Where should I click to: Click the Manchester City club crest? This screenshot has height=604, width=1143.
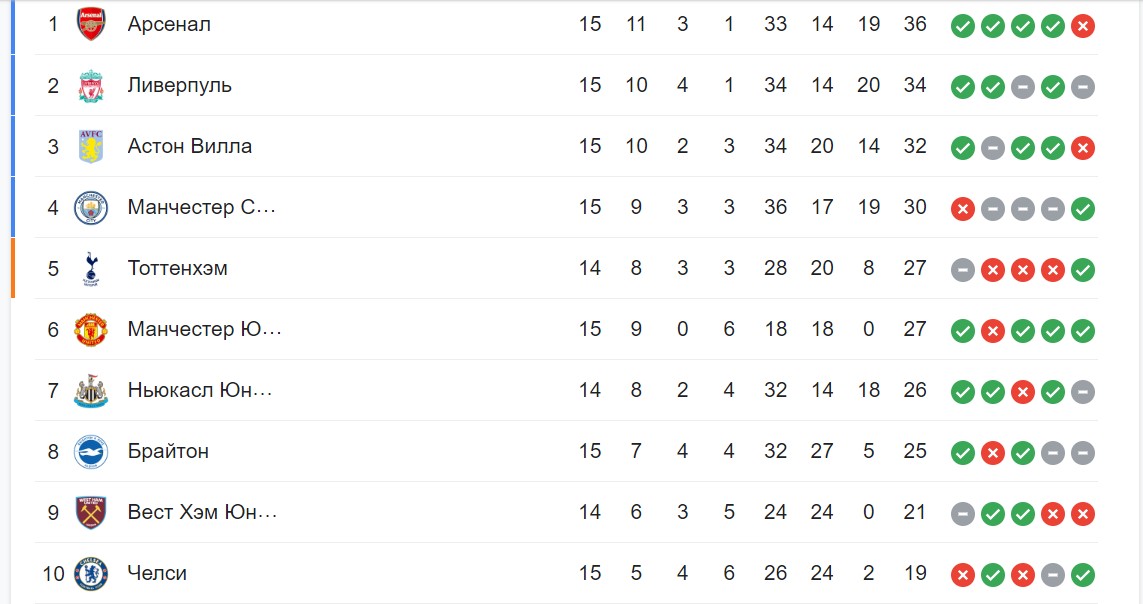pyautogui.click(x=91, y=208)
